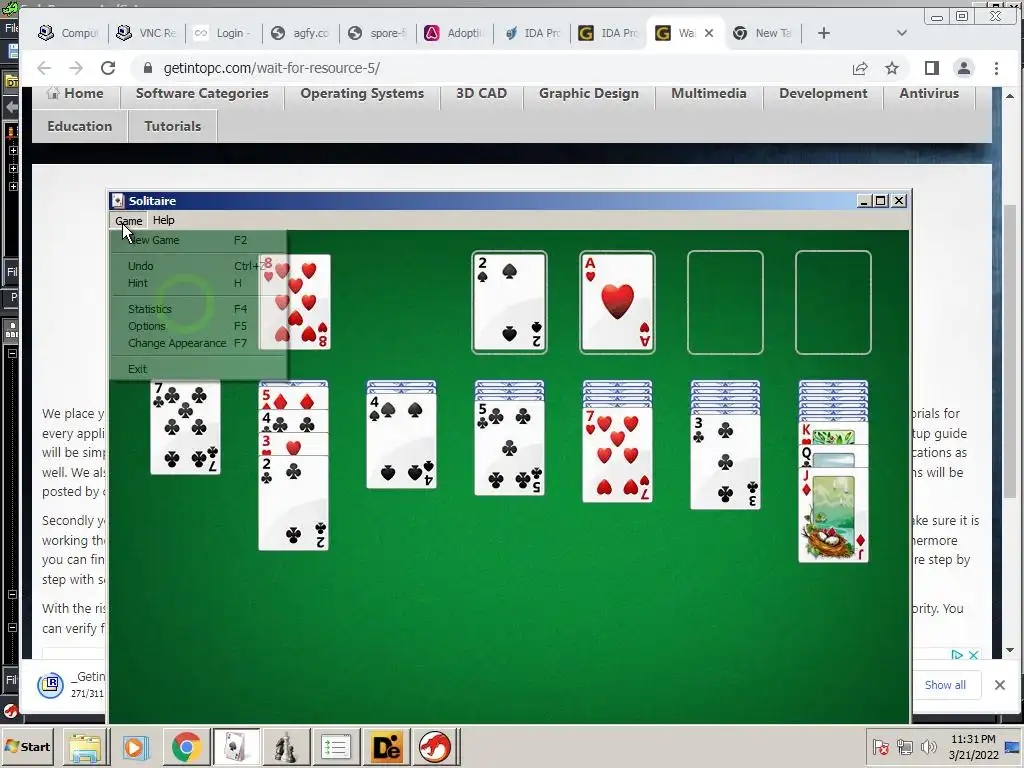This screenshot has width=1024, height=768.
Task: Switch to the Login tab
Action: click(224, 33)
